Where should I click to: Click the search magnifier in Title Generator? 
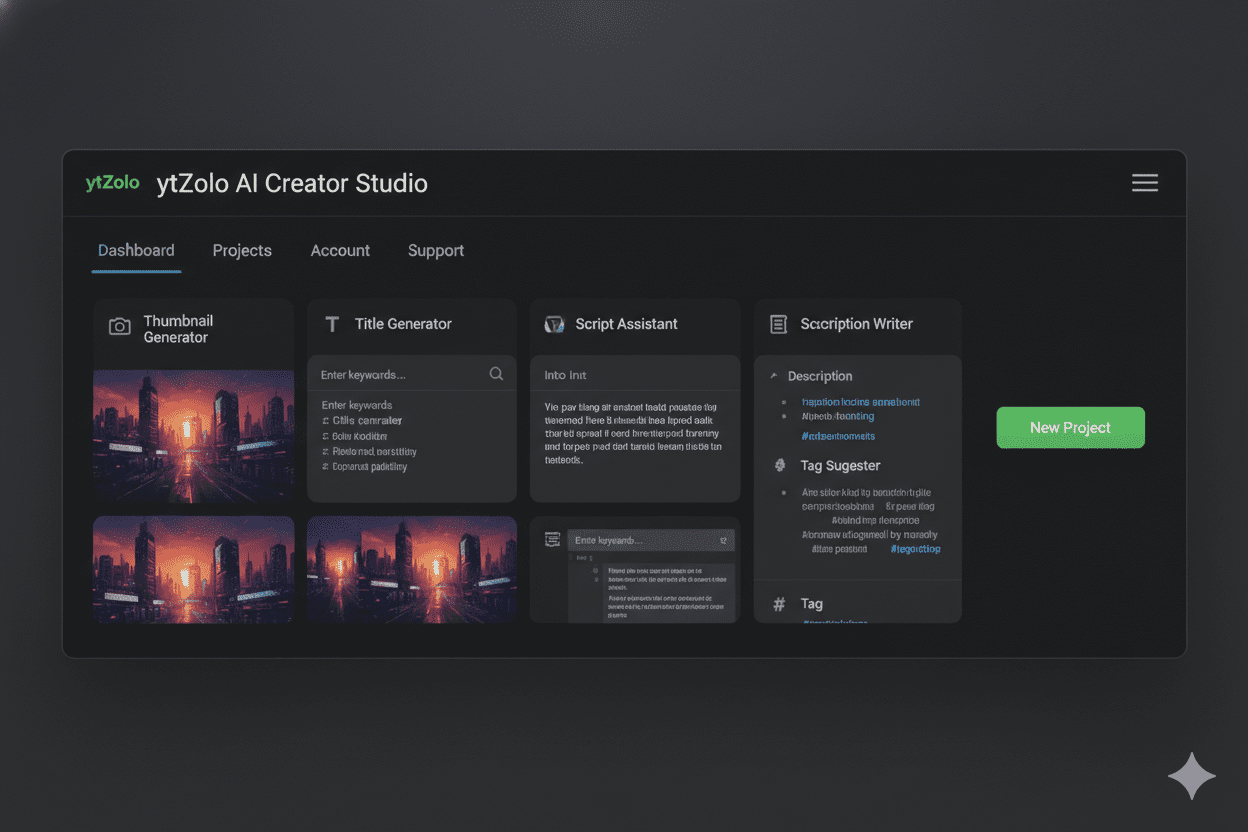[x=496, y=374]
